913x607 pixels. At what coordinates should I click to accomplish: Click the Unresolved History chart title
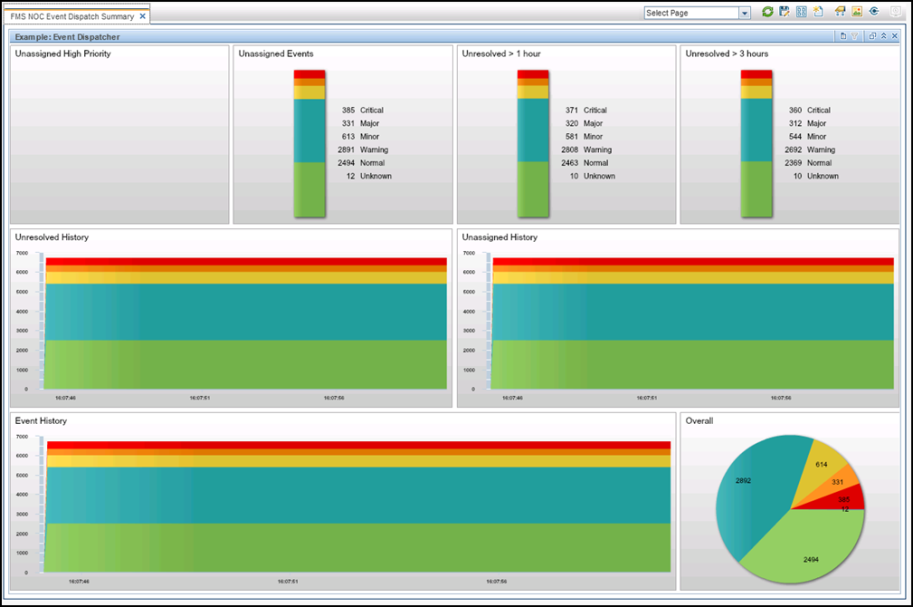pos(52,237)
